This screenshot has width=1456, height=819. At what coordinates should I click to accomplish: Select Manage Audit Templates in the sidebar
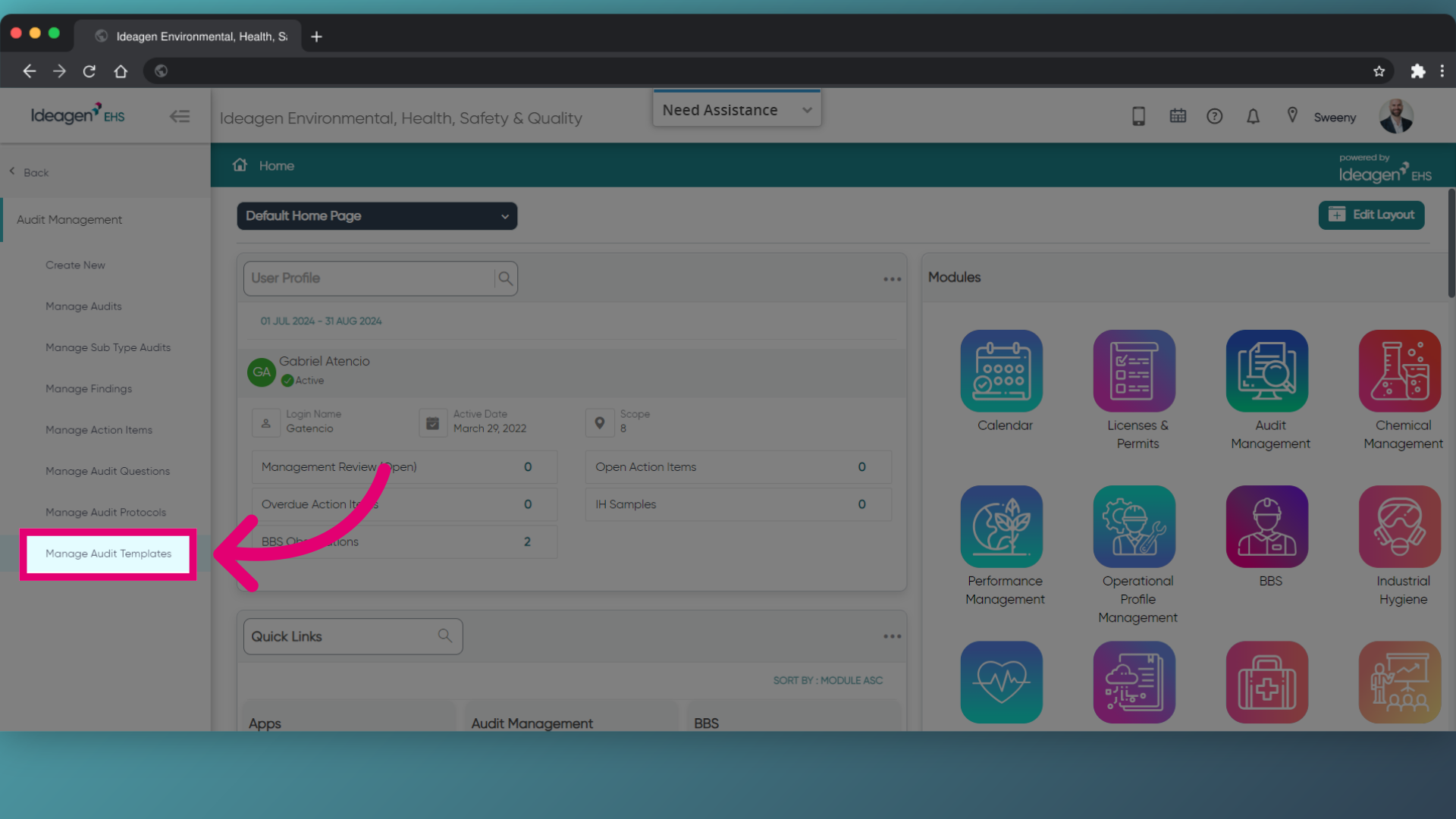(x=108, y=554)
